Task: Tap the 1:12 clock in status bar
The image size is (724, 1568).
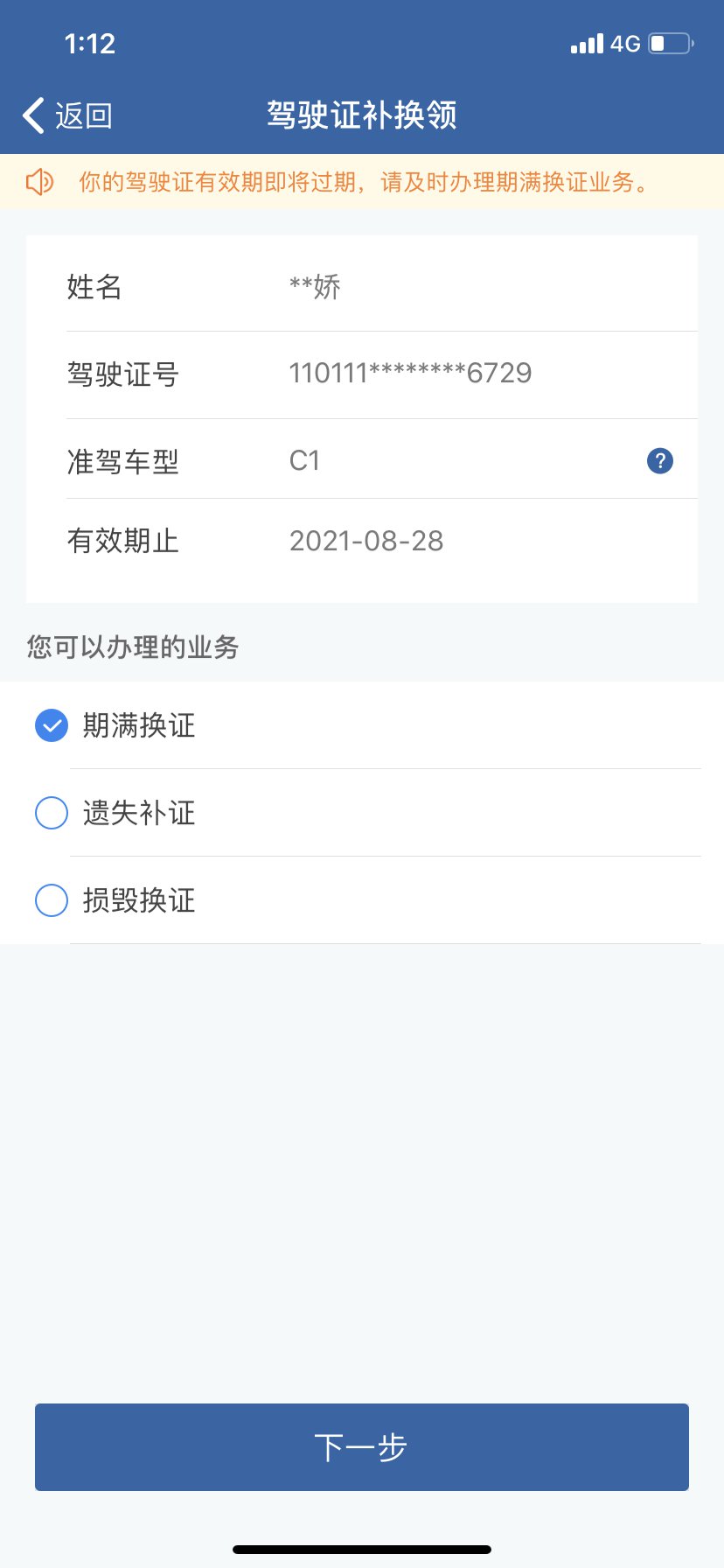Action: (89, 43)
